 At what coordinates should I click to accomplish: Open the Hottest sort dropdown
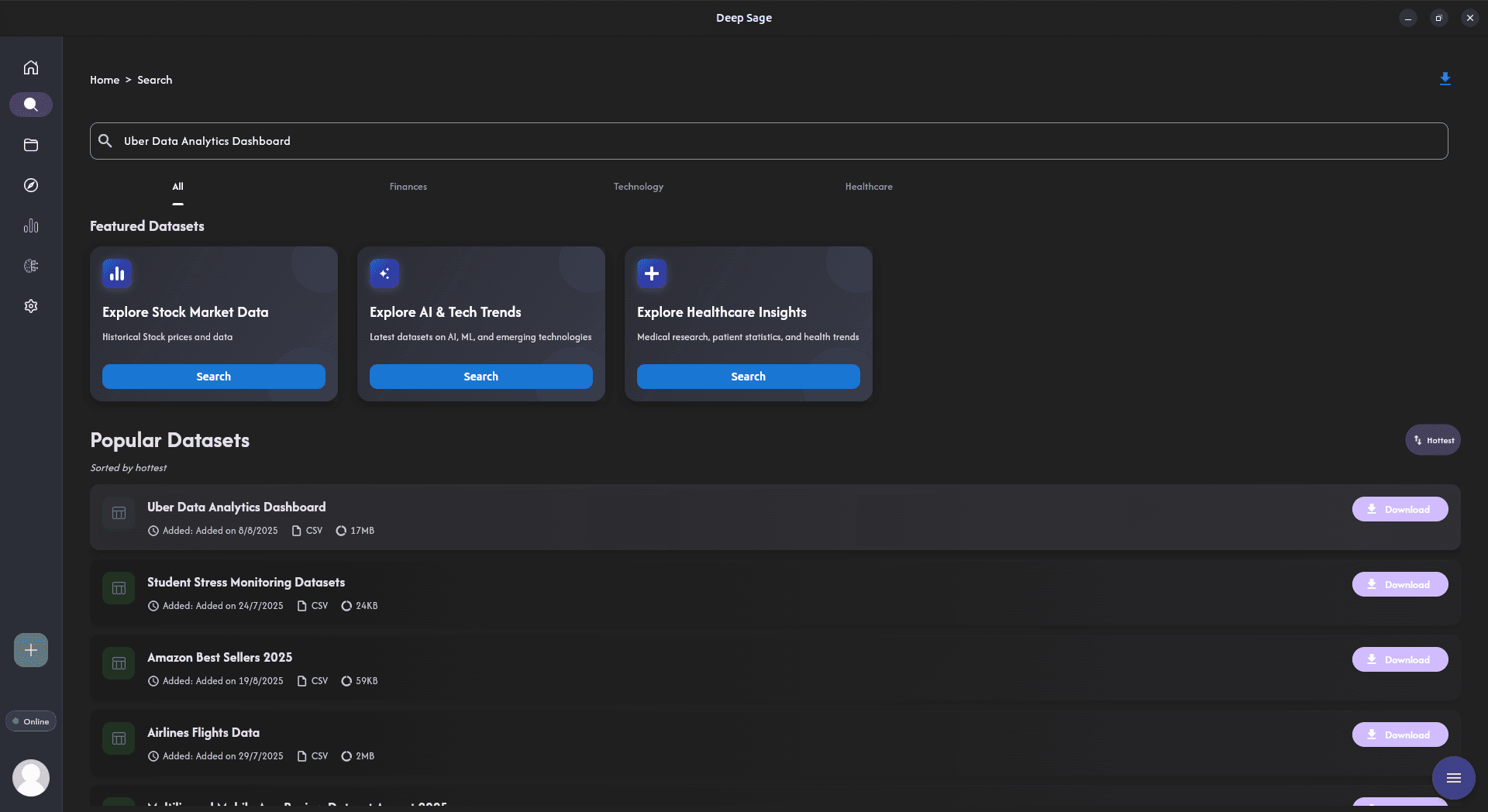tap(1433, 440)
